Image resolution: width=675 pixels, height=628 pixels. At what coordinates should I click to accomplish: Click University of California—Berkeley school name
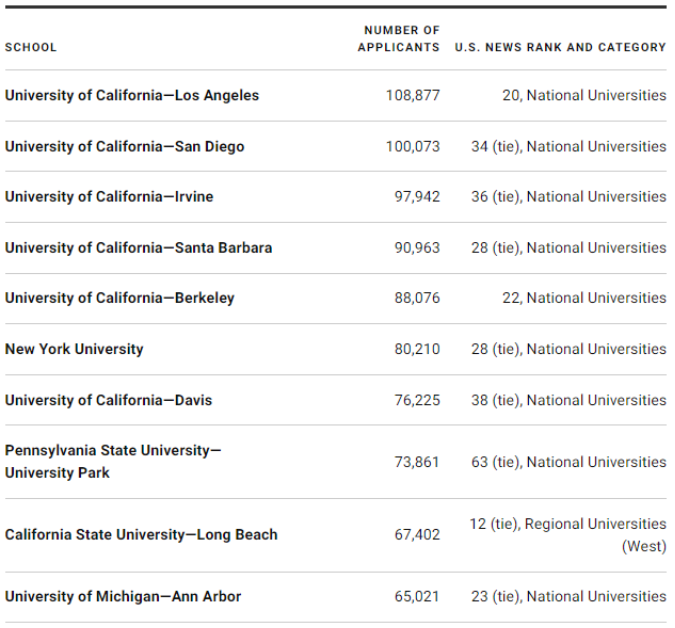coord(120,298)
